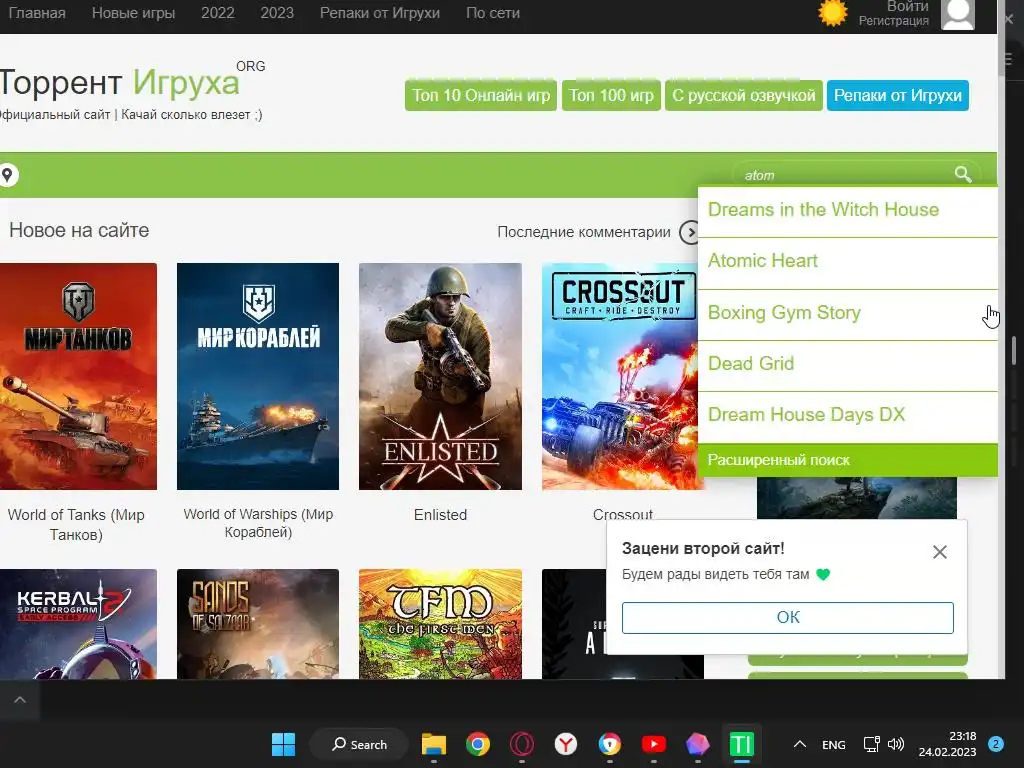Viewport: 1024px width, 768px height.
Task: Click World of Warships title link
Action: coord(258,523)
